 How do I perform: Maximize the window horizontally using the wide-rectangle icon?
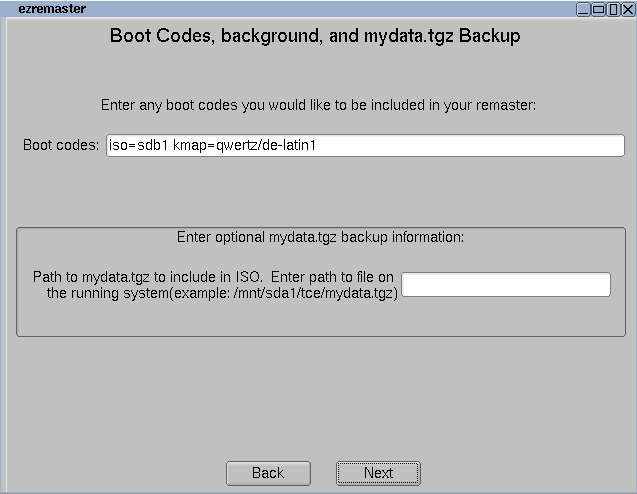(599, 9)
